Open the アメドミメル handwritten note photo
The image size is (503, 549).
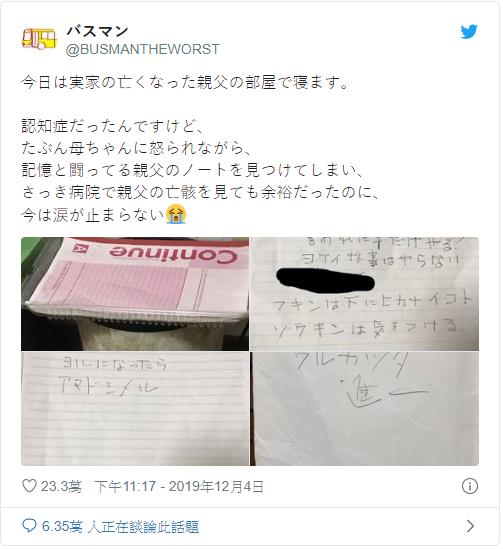click(135, 409)
